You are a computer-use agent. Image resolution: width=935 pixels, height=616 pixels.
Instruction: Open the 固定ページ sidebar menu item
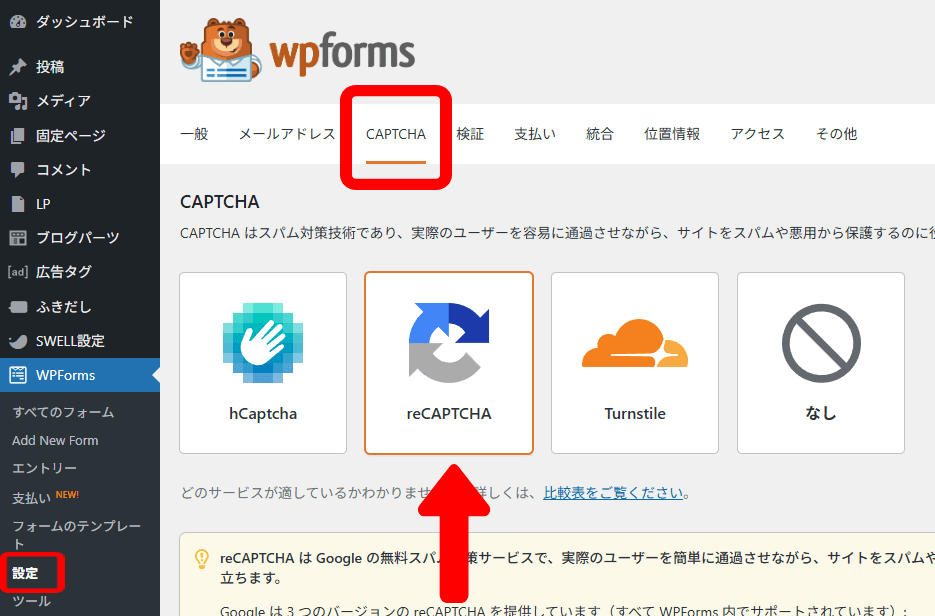click(x=70, y=135)
